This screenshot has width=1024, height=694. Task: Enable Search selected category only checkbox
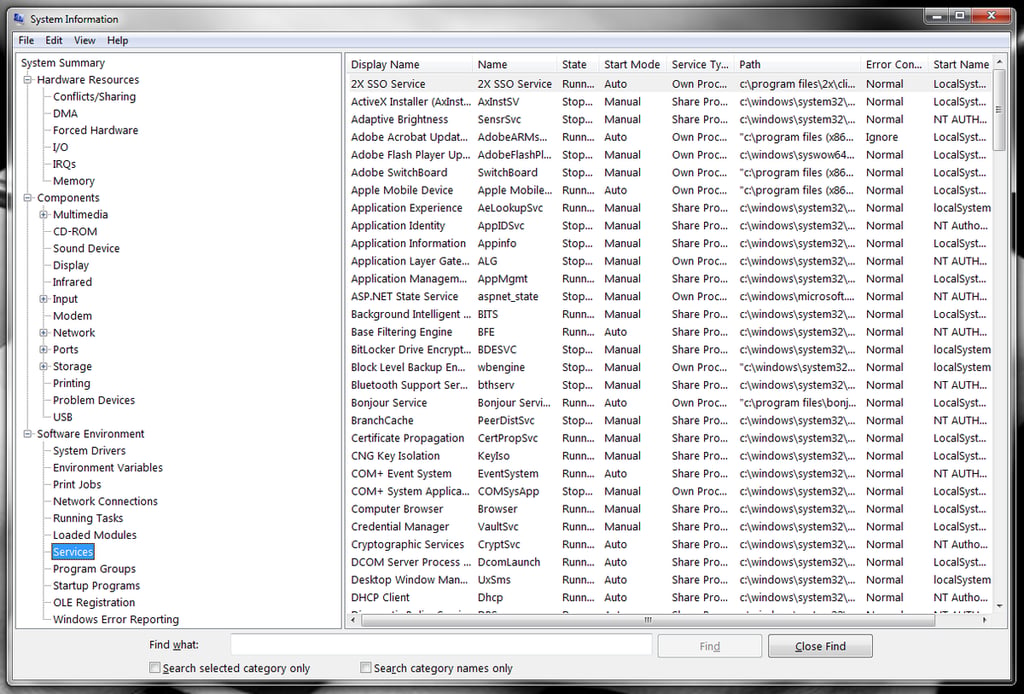[155, 667]
